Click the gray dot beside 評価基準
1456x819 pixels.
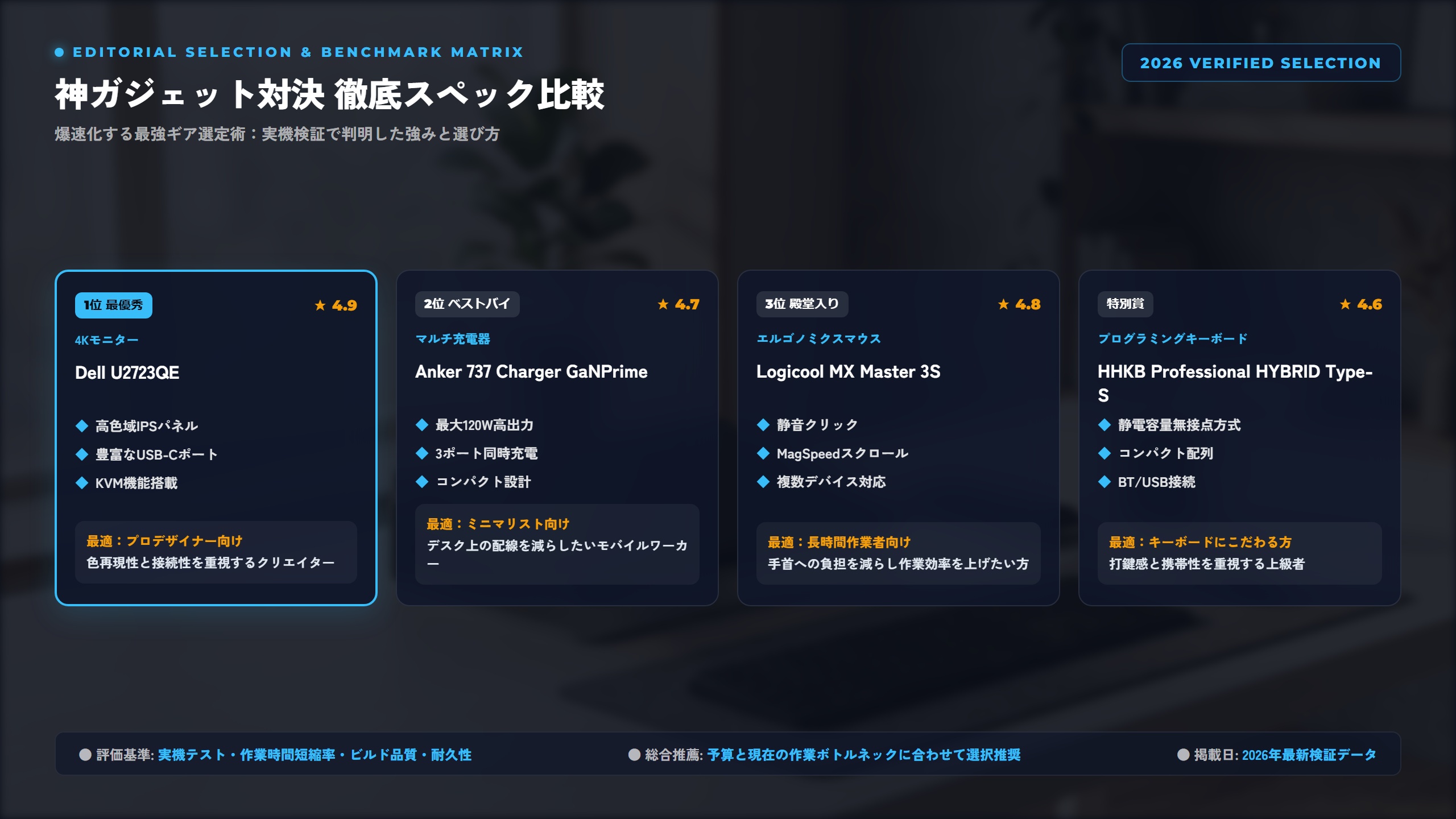(85, 755)
